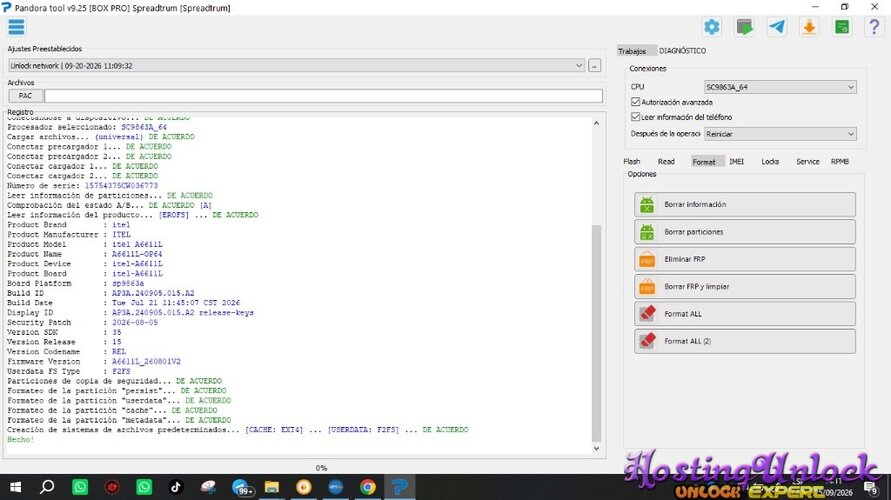Open the Telegram paper plane icon
Screen dimensions: 891x500
[777, 27]
